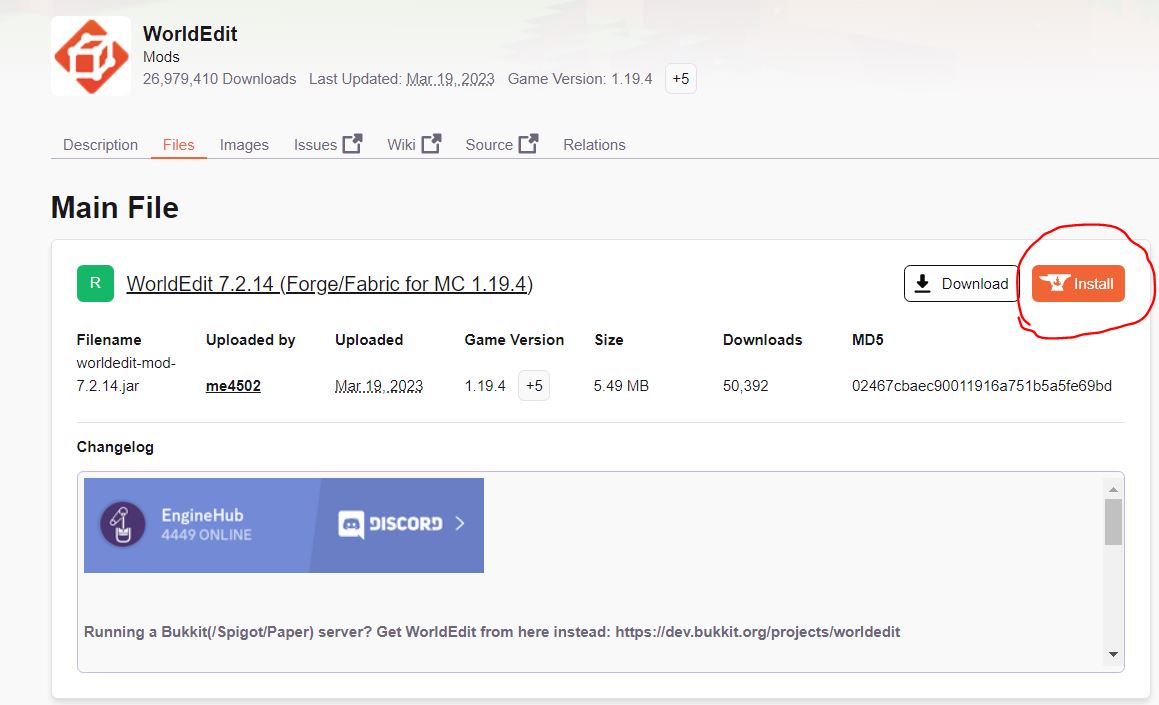Click scrollbar down arrow in changelog
This screenshot has width=1159, height=705.
tap(1113, 655)
